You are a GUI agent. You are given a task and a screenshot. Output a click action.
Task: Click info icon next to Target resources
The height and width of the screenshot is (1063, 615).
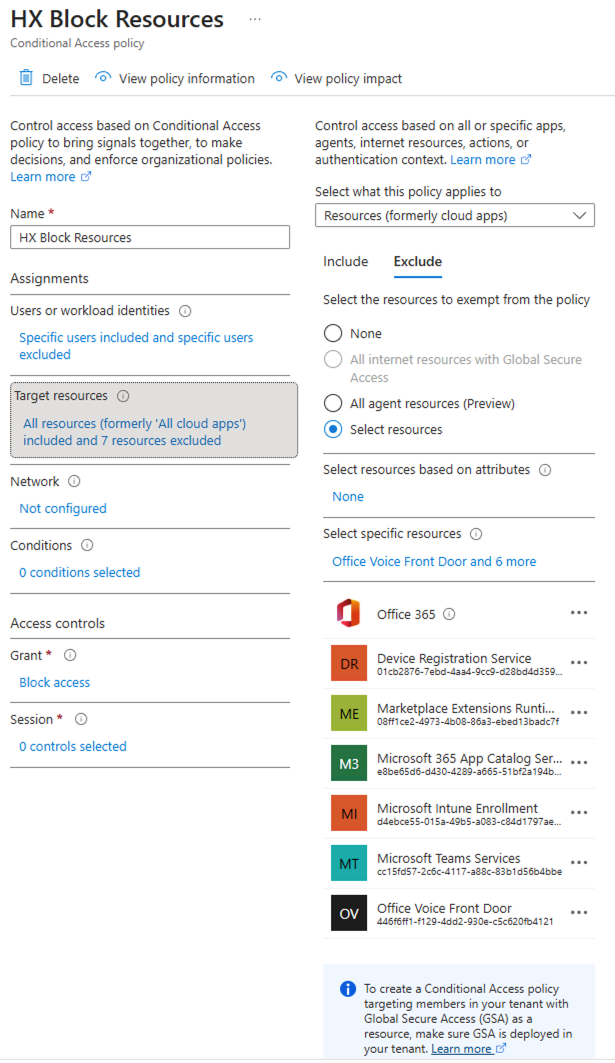[x=123, y=396]
